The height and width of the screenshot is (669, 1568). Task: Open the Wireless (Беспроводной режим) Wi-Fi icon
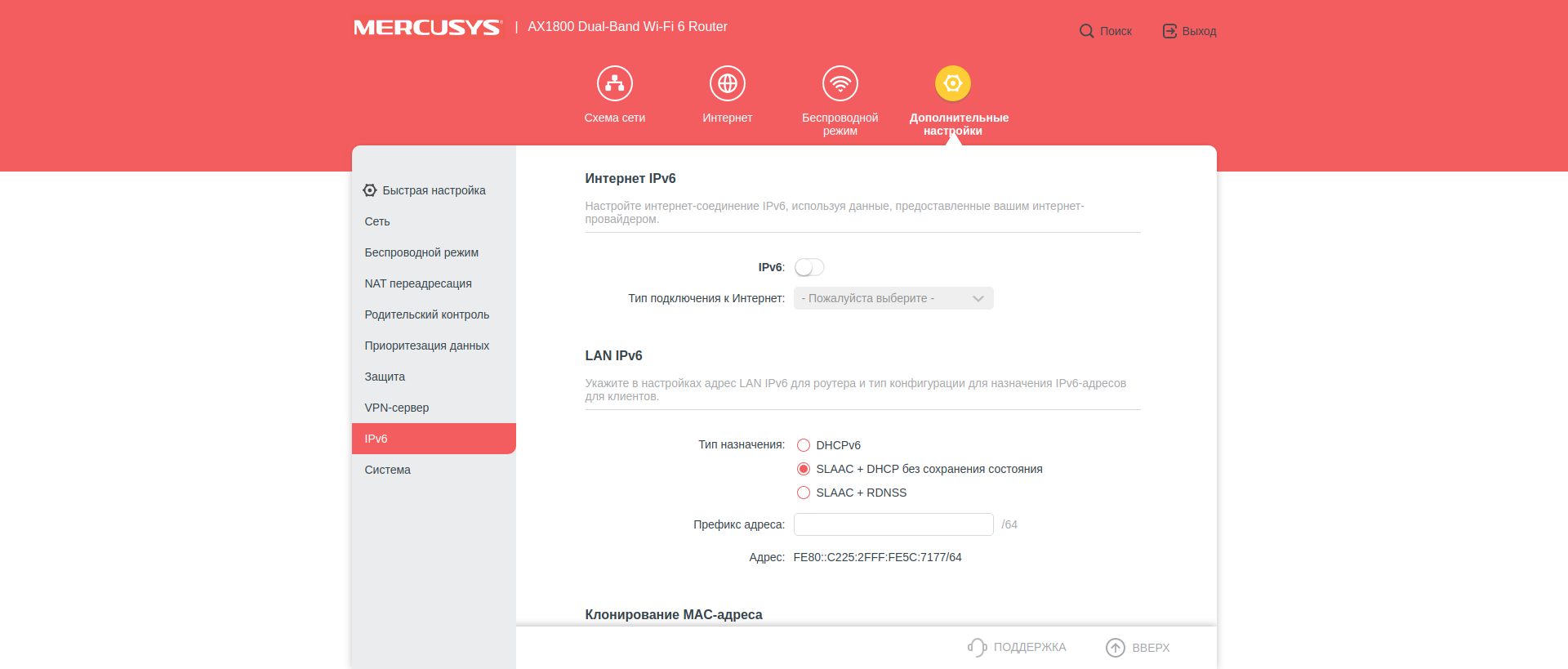[x=840, y=83]
